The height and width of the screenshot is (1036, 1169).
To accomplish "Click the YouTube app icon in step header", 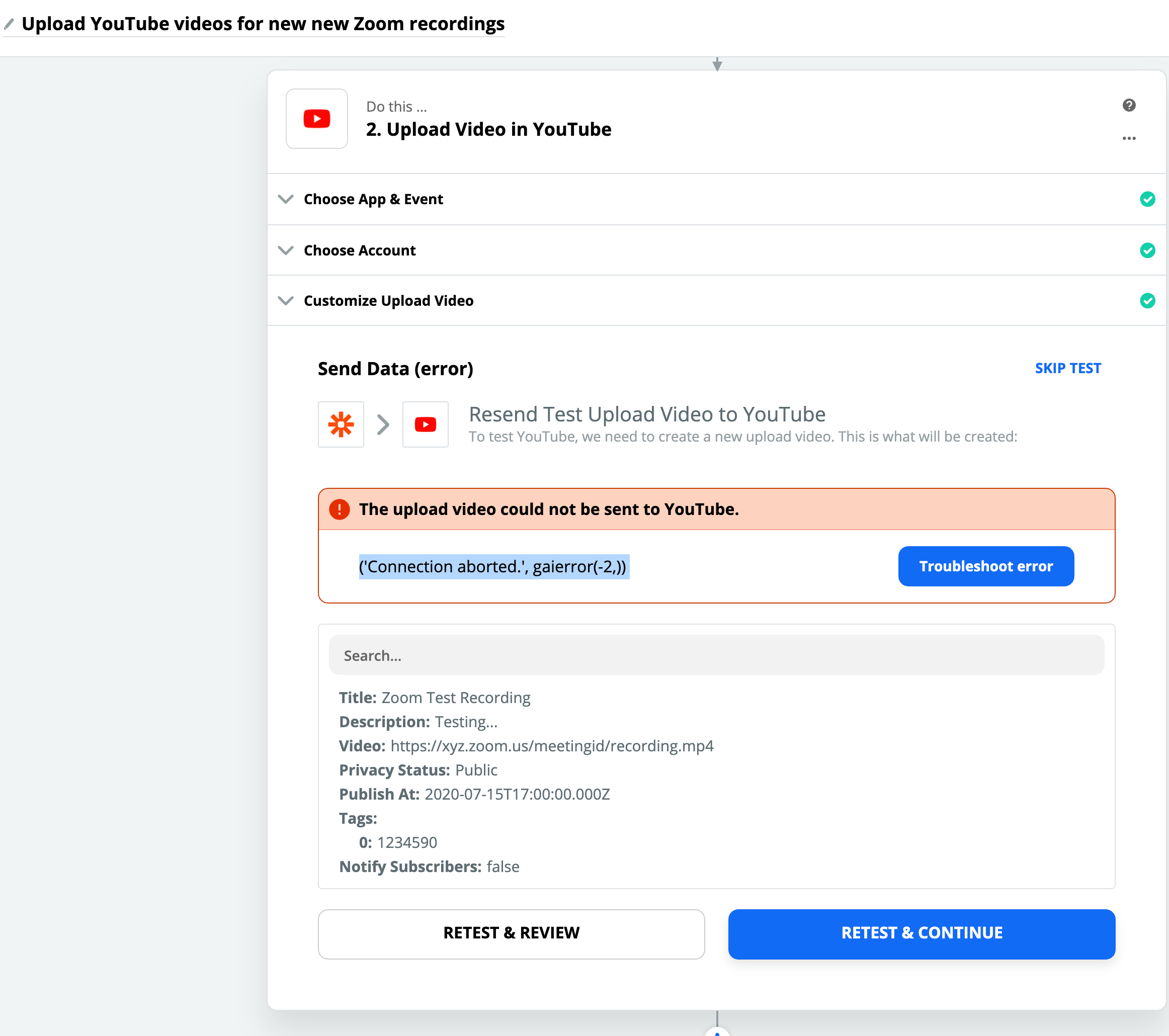I will tap(317, 118).
